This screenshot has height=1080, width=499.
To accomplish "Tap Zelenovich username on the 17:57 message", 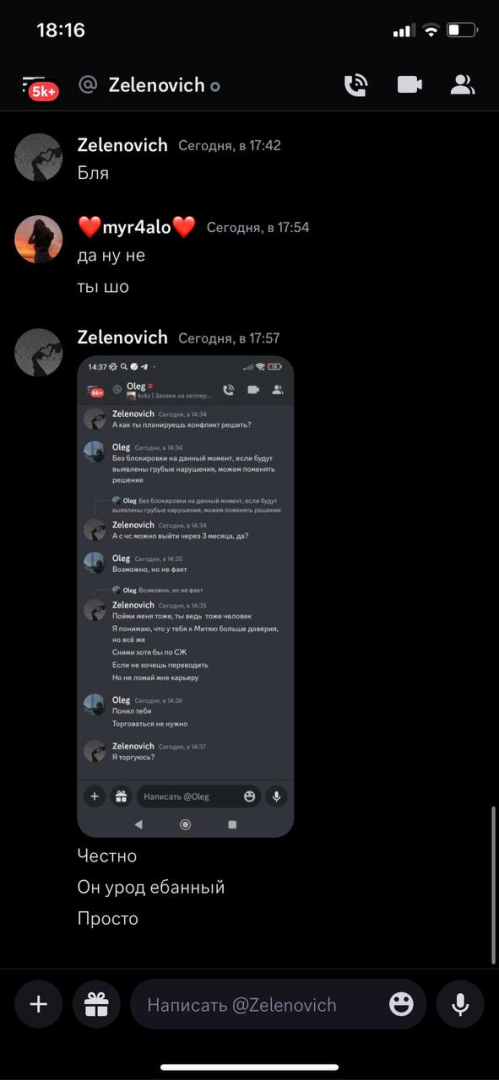I will (122, 337).
